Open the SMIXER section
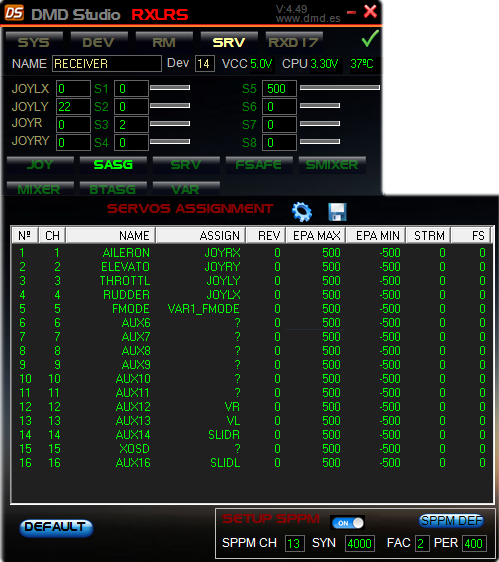 [x=332, y=165]
